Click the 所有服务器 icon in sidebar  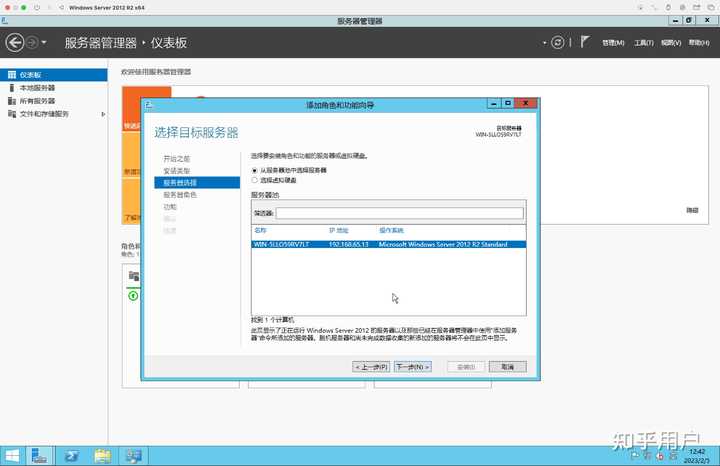[12, 101]
